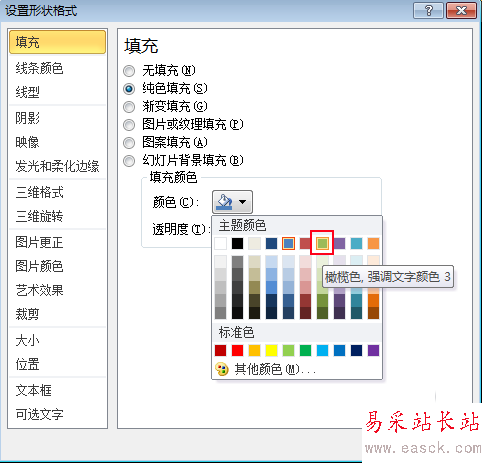Pick tan theme color swatch
This screenshot has height=463, width=482.
pyautogui.click(x=254, y=243)
